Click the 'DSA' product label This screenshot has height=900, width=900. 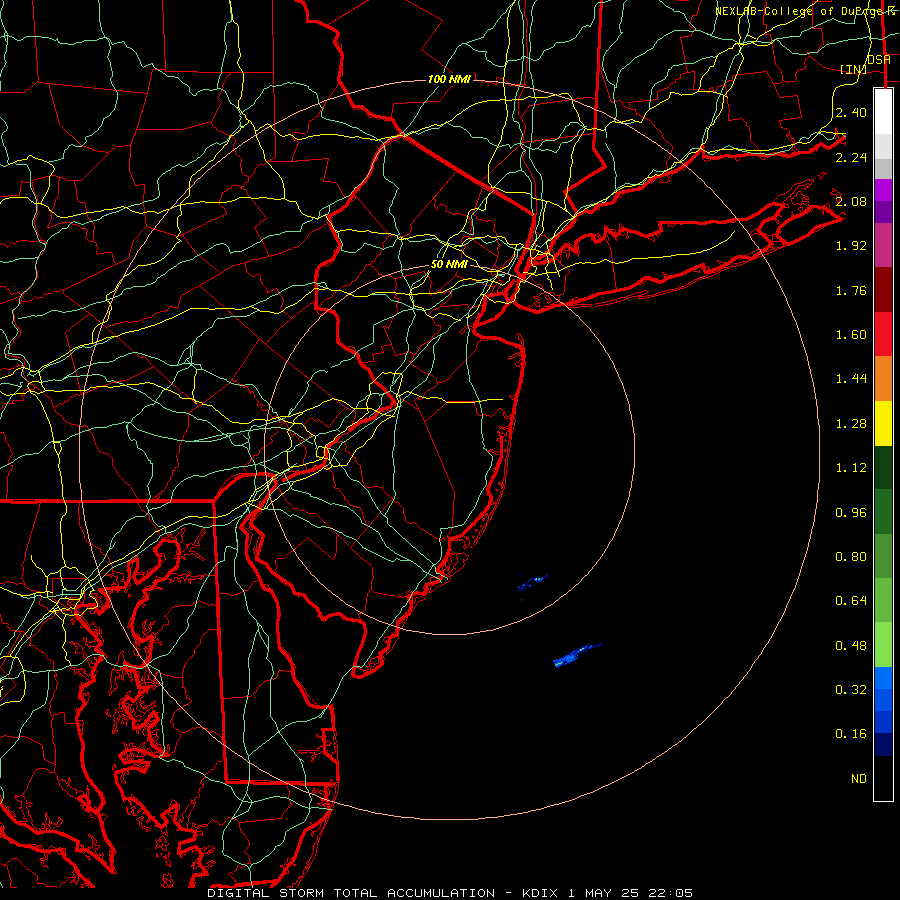(x=879, y=60)
